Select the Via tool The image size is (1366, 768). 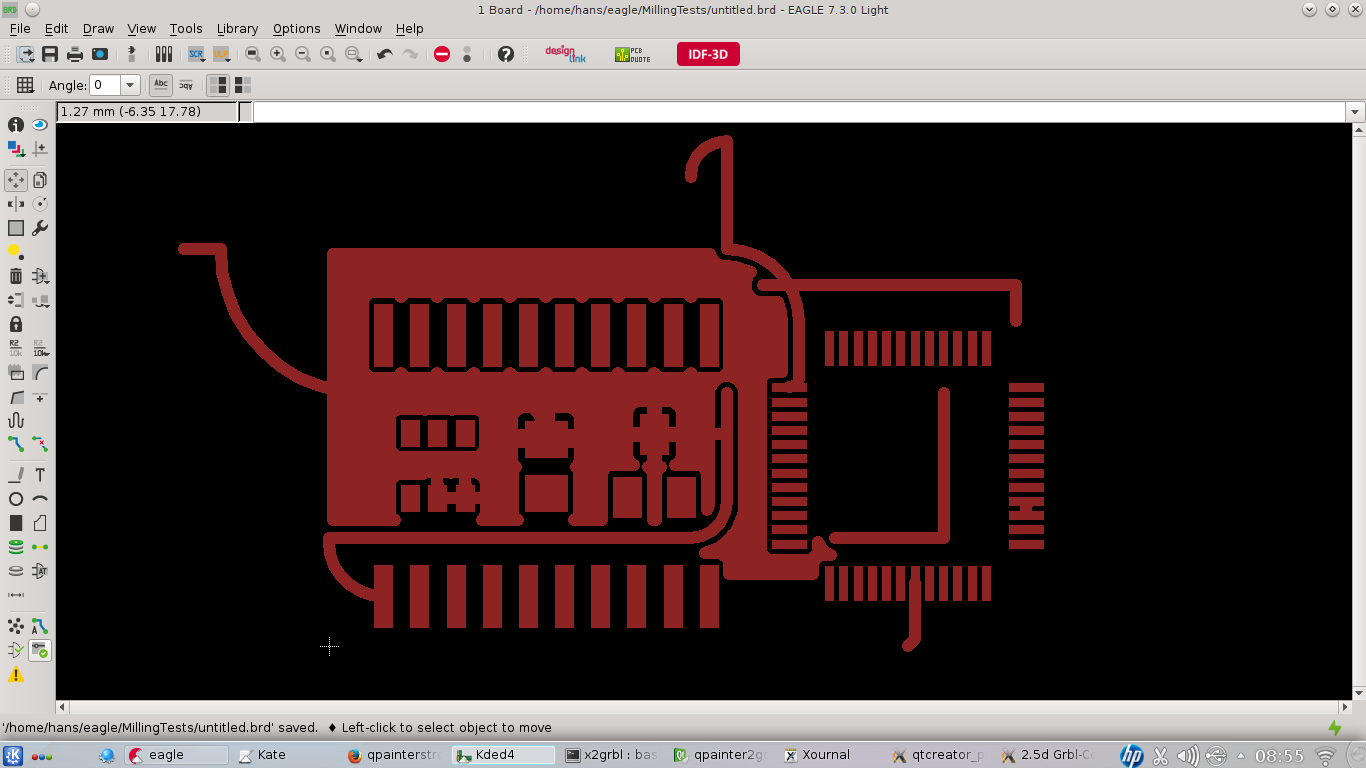(x=16, y=547)
